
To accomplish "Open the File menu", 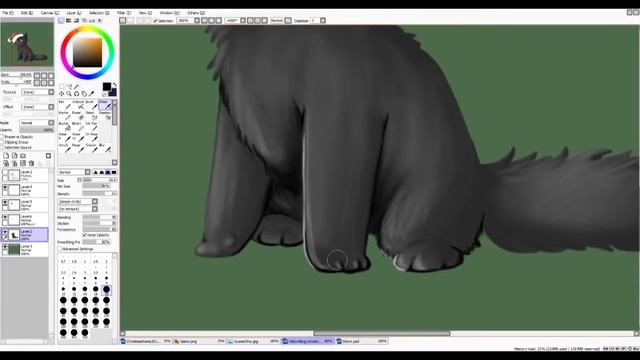I will pyautogui.click(x=8, y=13).
